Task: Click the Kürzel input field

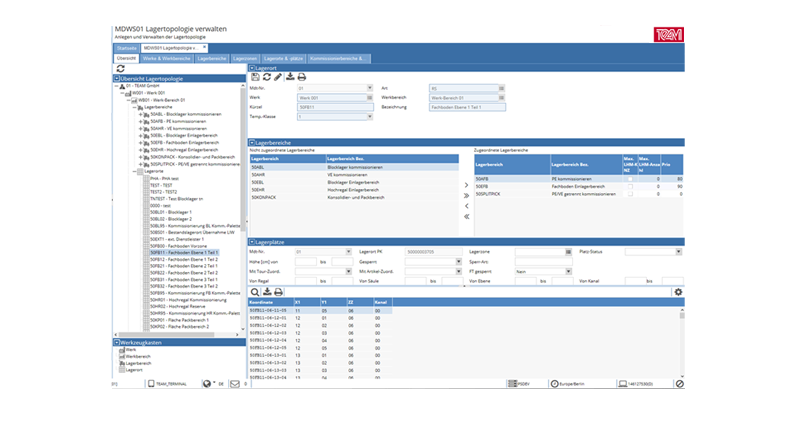Action: coord(335,107)
